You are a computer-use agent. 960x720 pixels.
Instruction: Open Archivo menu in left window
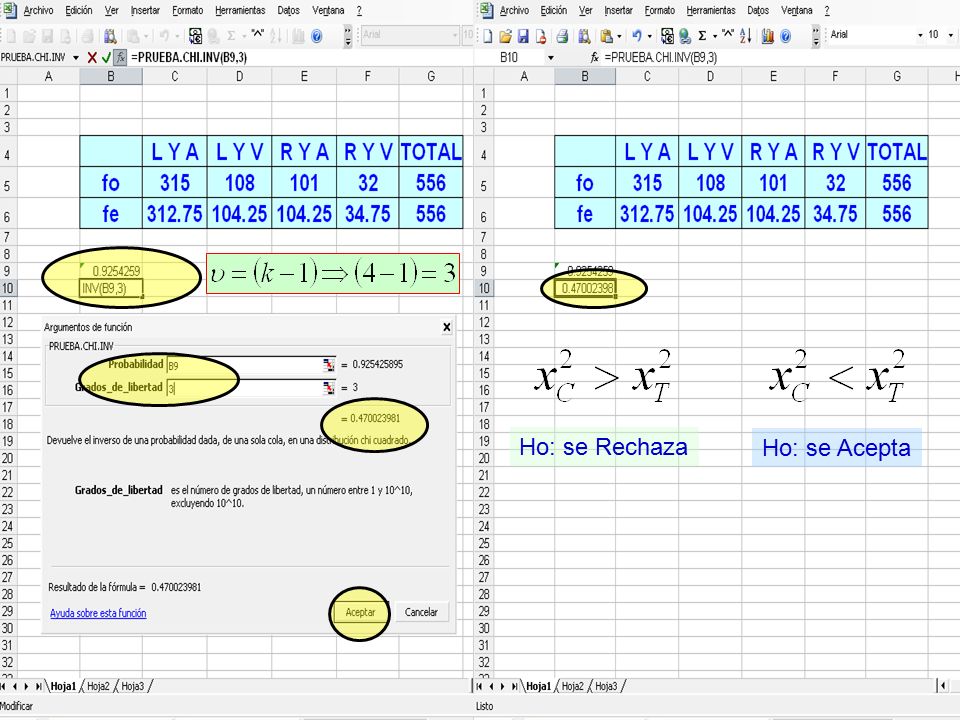click(x=38, y=10)
